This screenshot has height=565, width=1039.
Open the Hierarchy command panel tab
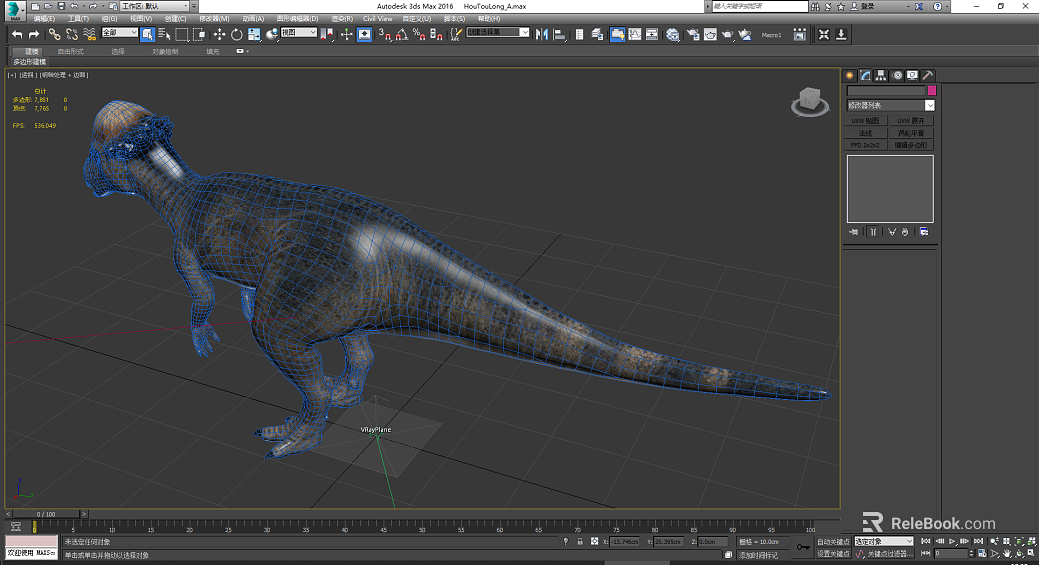[881, 76]
